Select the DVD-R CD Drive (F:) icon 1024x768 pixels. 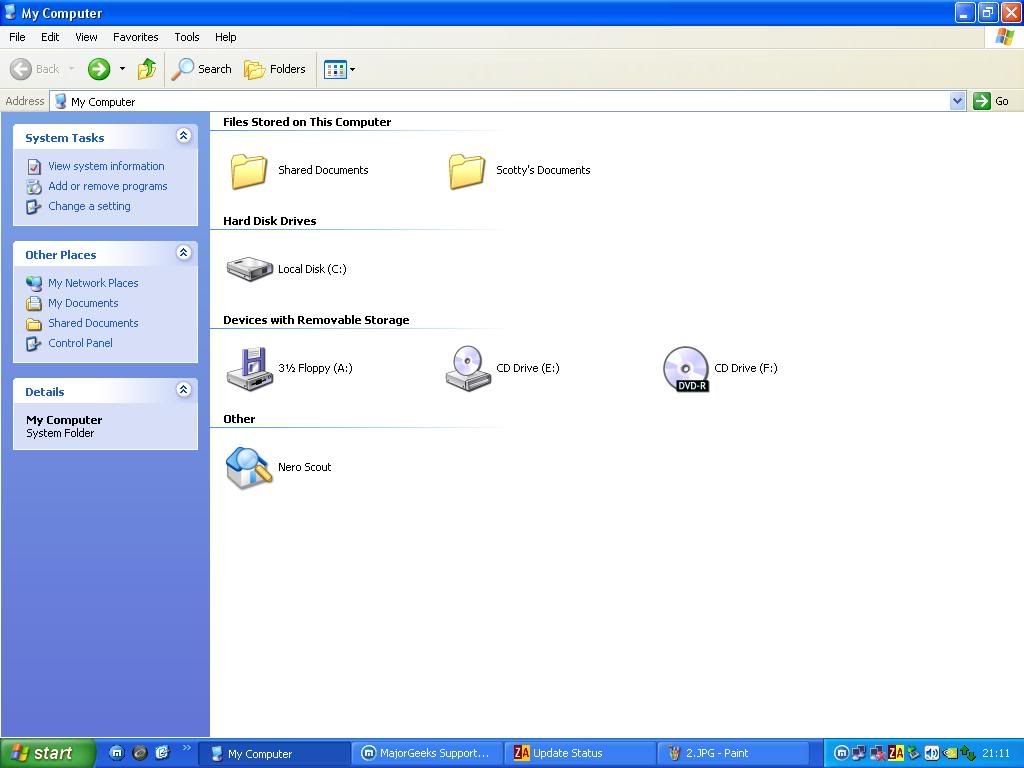(x=686, y=368)
